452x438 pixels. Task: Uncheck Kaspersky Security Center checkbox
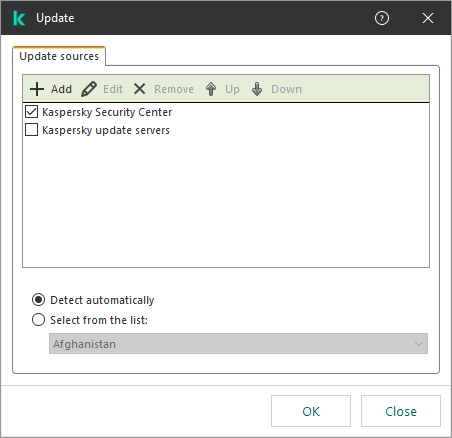click(x=31, y=112)
